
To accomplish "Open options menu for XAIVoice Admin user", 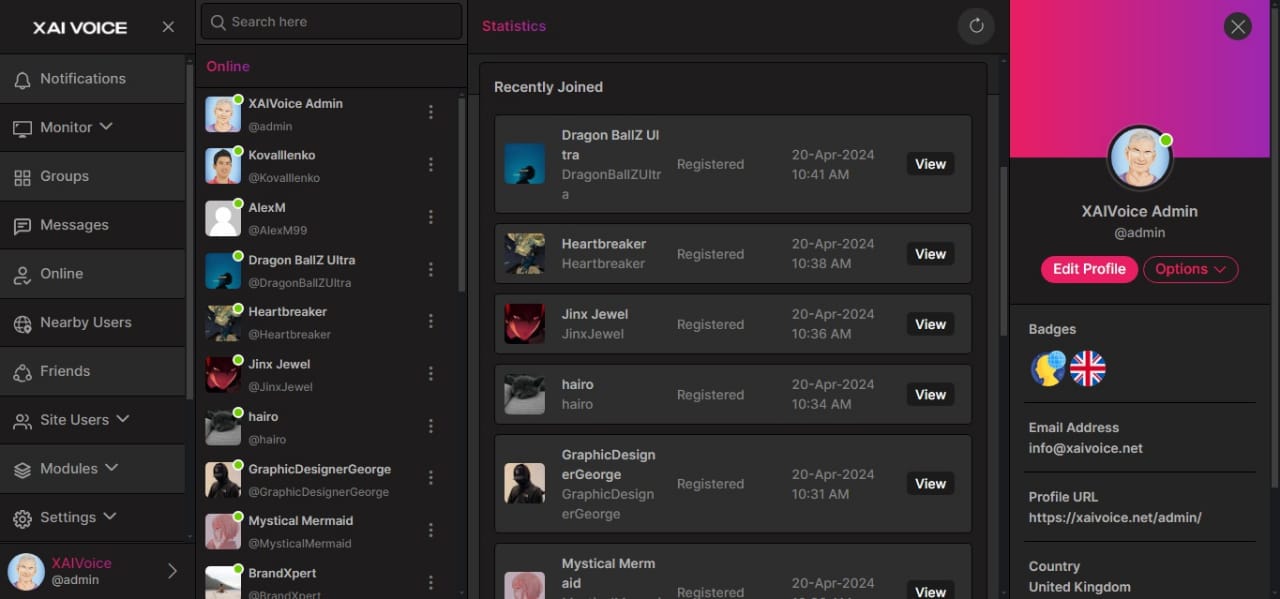I will coord(431,112).
